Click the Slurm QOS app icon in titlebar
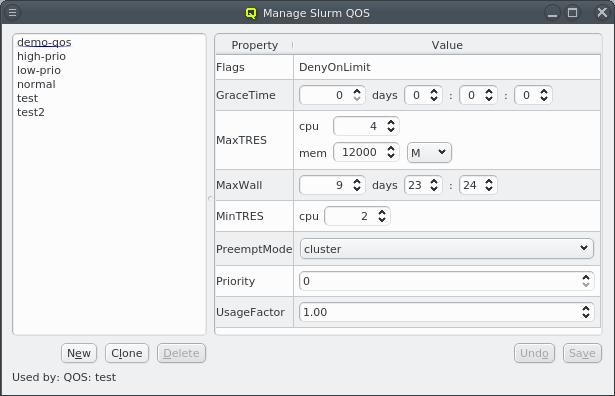Viewport: 615px width, 396px height. (251, 13)
